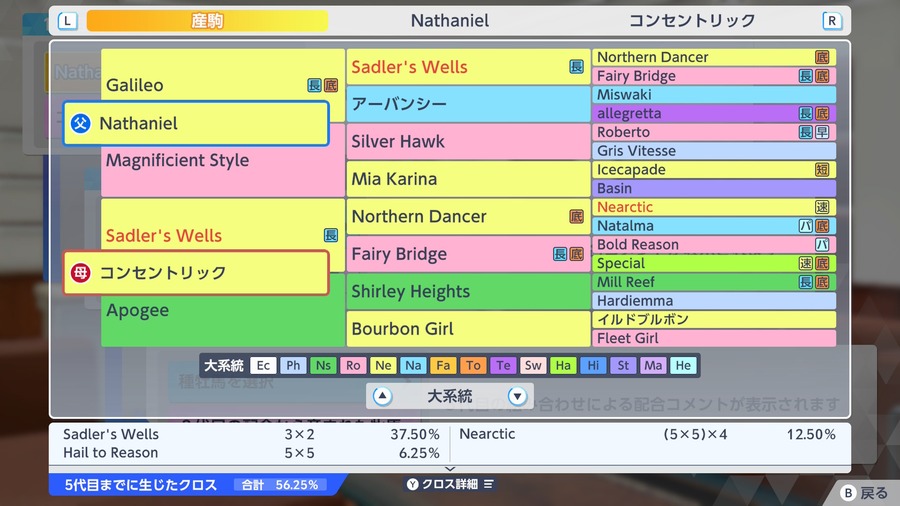Click the Basin pedigree cell
The image size is (900, 506).
point(713,188)
